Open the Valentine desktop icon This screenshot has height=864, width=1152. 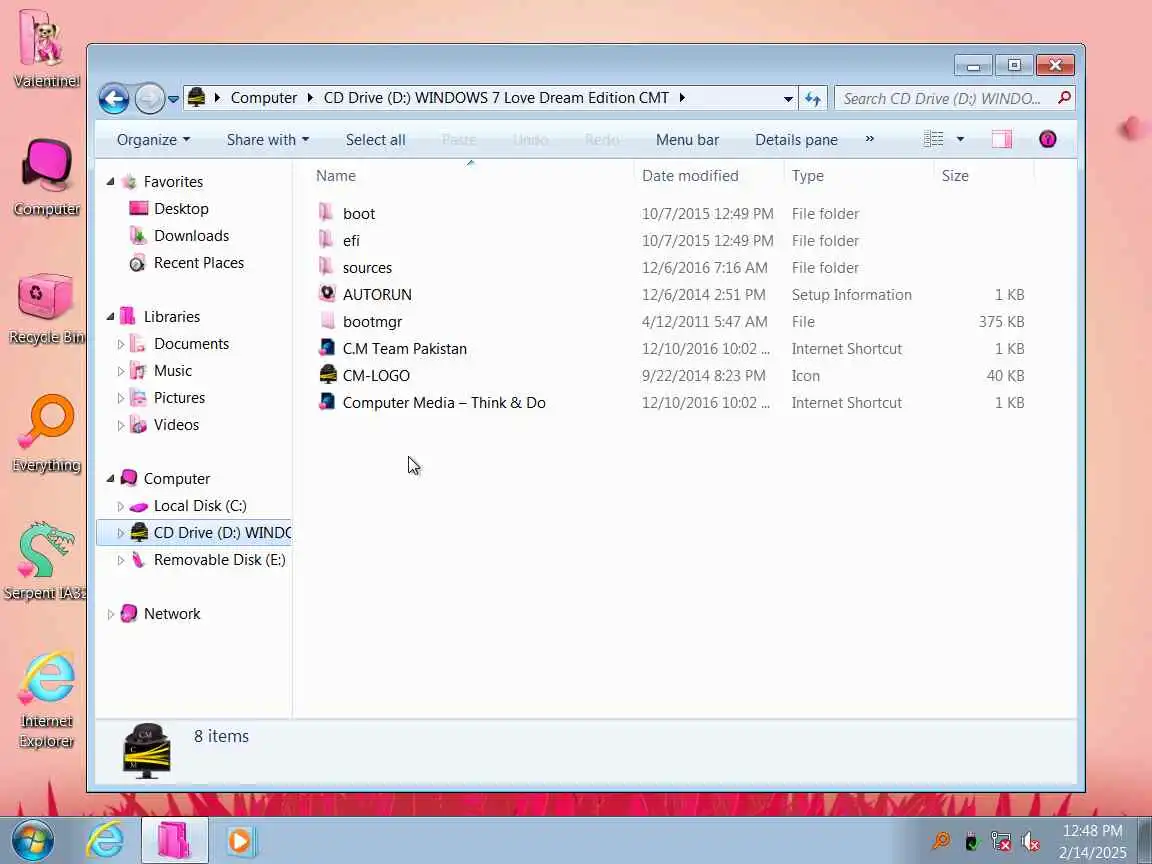coord(44,48)
